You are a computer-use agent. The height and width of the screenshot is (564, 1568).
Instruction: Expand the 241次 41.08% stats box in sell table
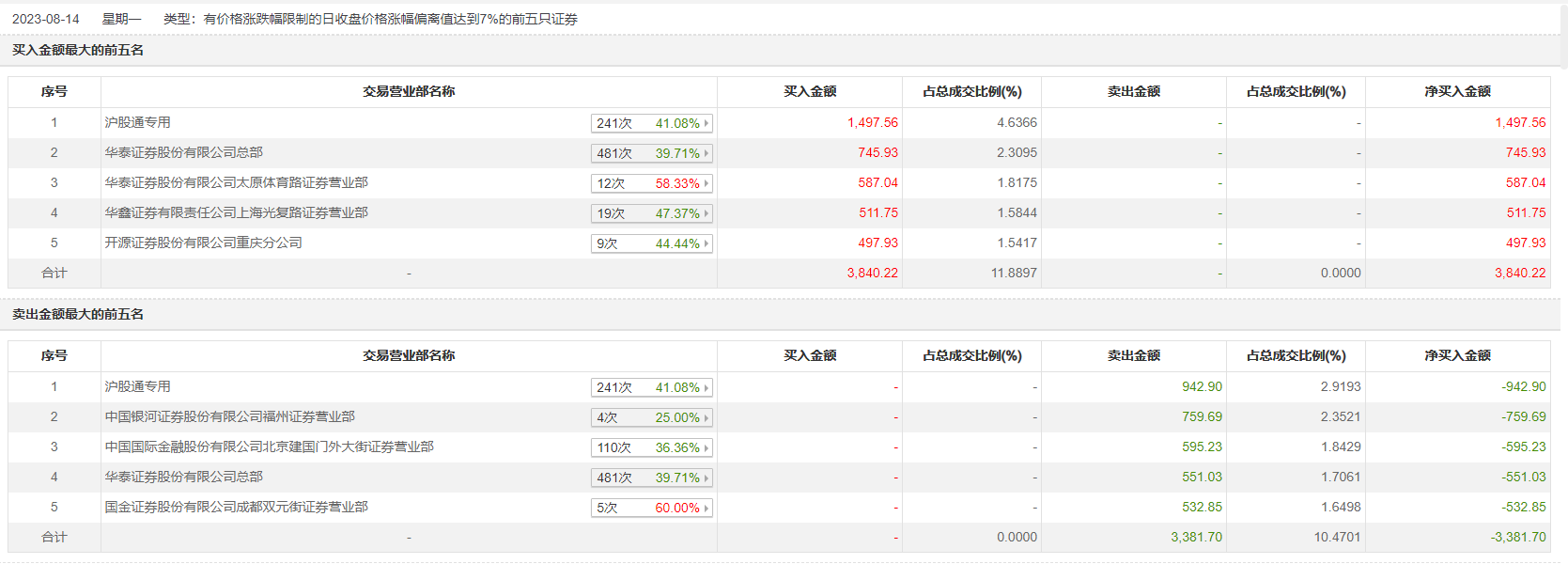coord(652,387)
